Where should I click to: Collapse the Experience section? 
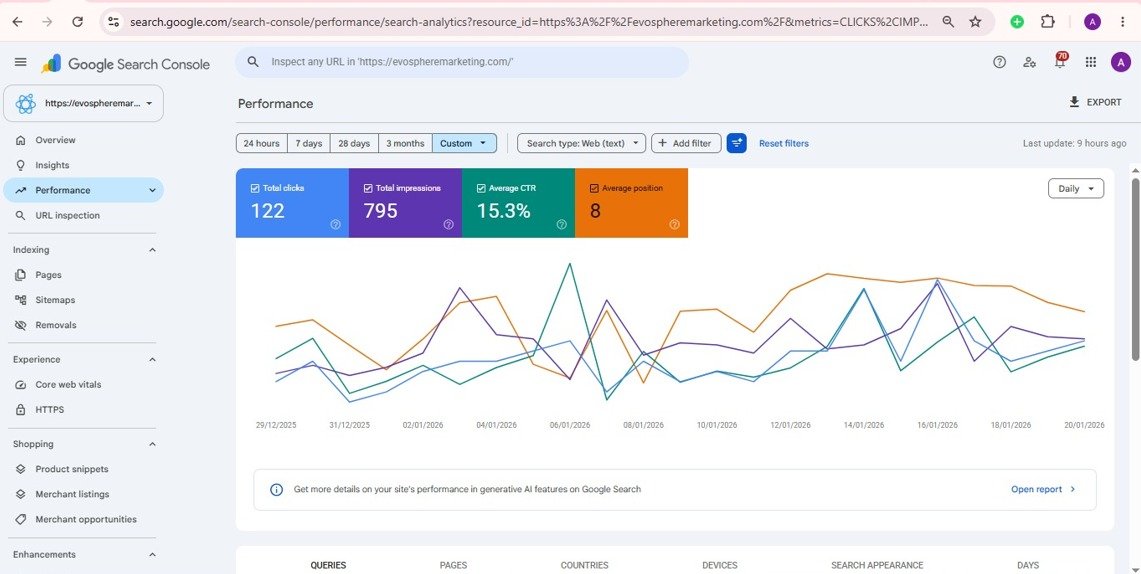click(x=152, y=359)
